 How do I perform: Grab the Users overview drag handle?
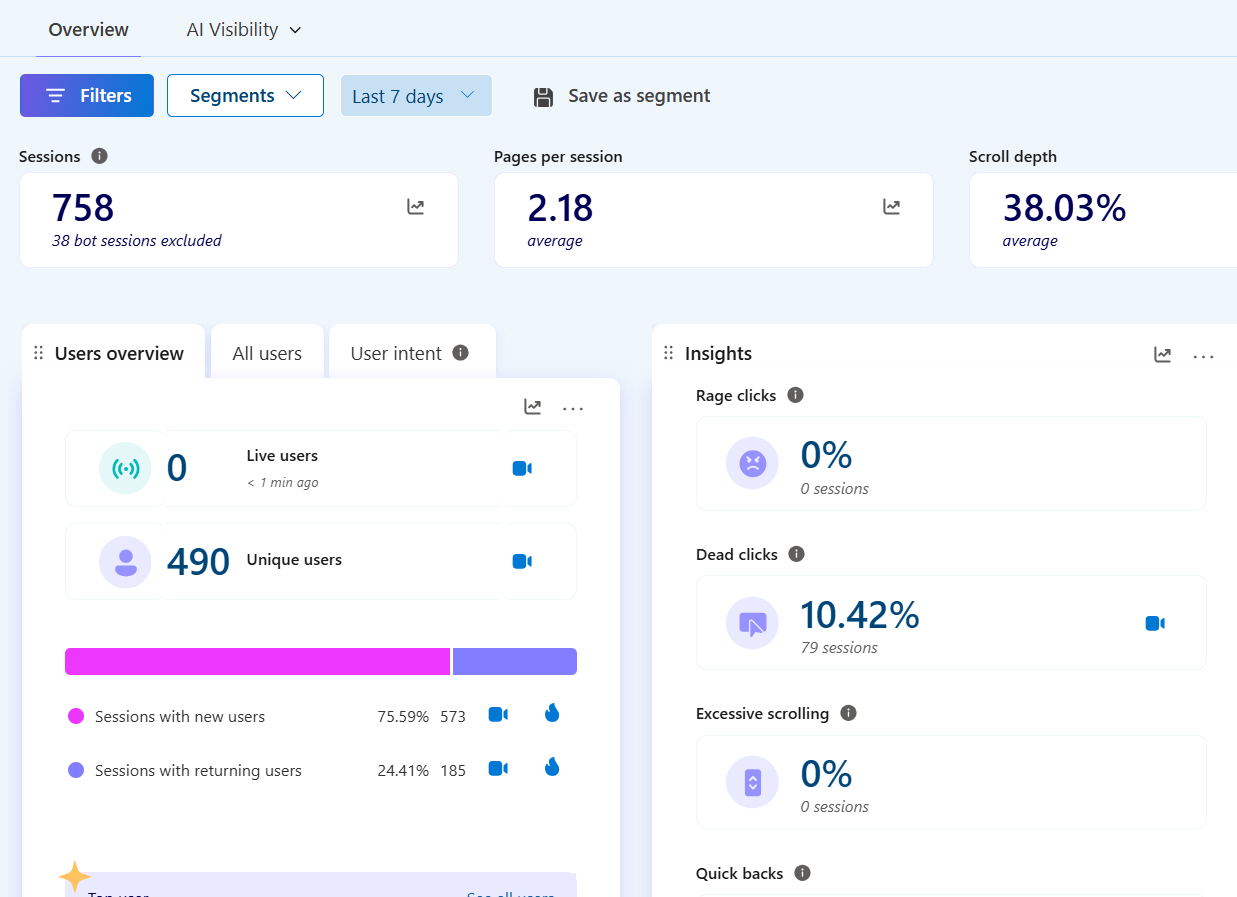(38, 353)
